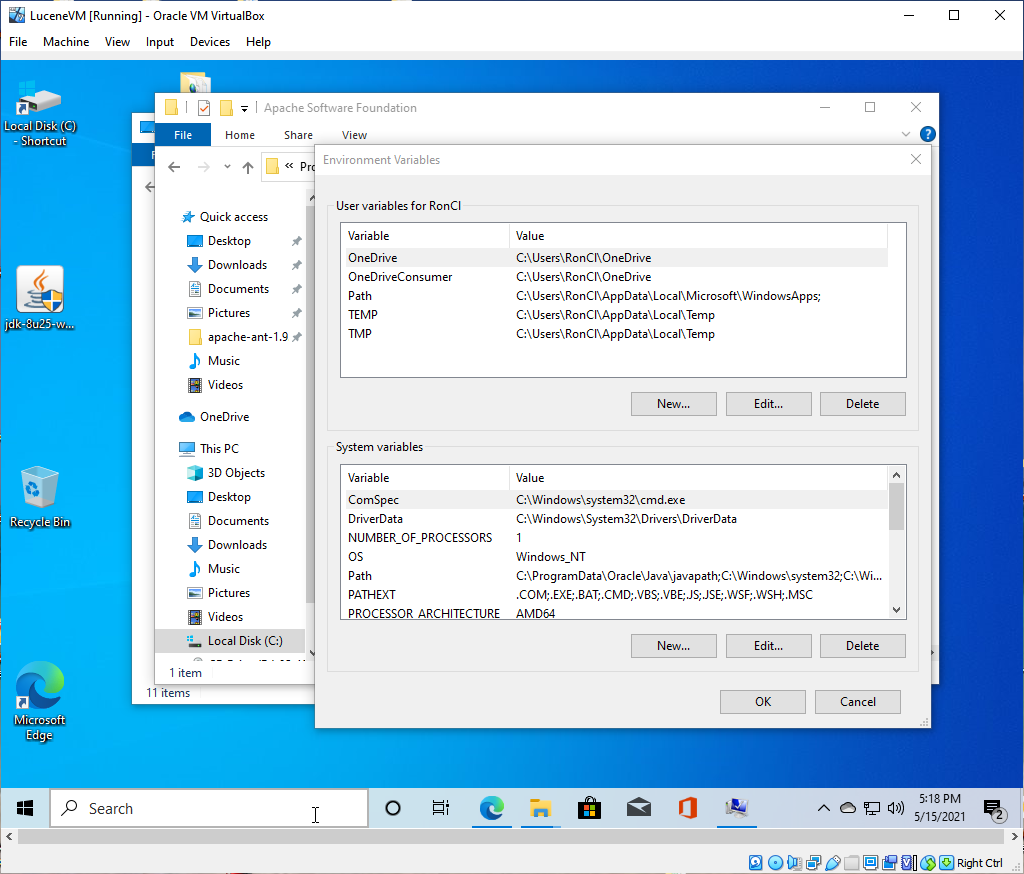Show hidden system tray icons
1024x874 pixels.
coord(824,808)
